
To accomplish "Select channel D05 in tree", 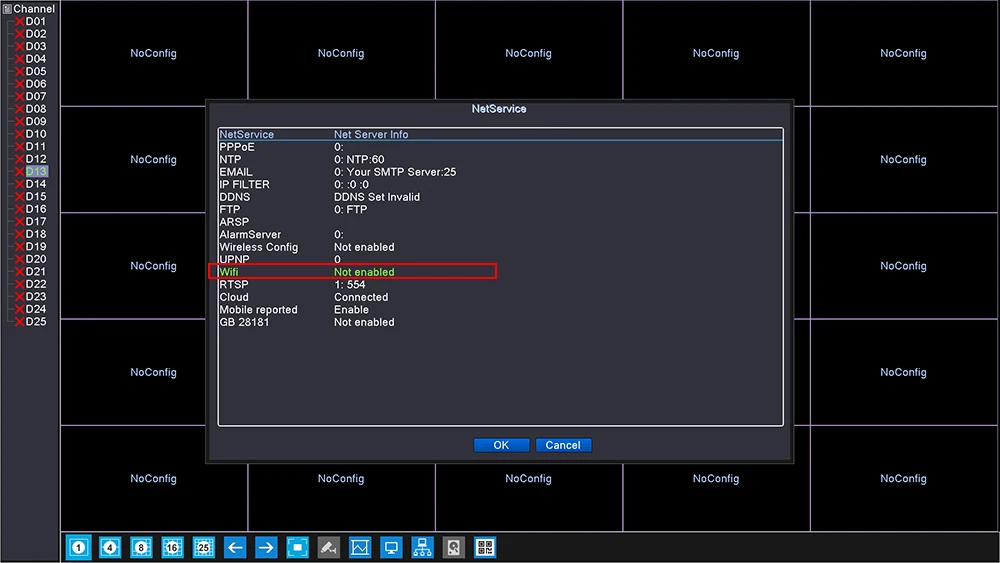I will tap(36, 71).
